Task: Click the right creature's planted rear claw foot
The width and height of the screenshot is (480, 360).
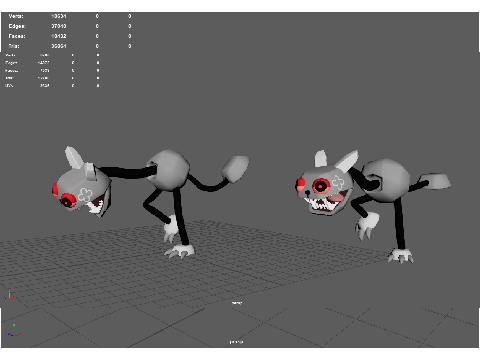Action: [401, 256]
